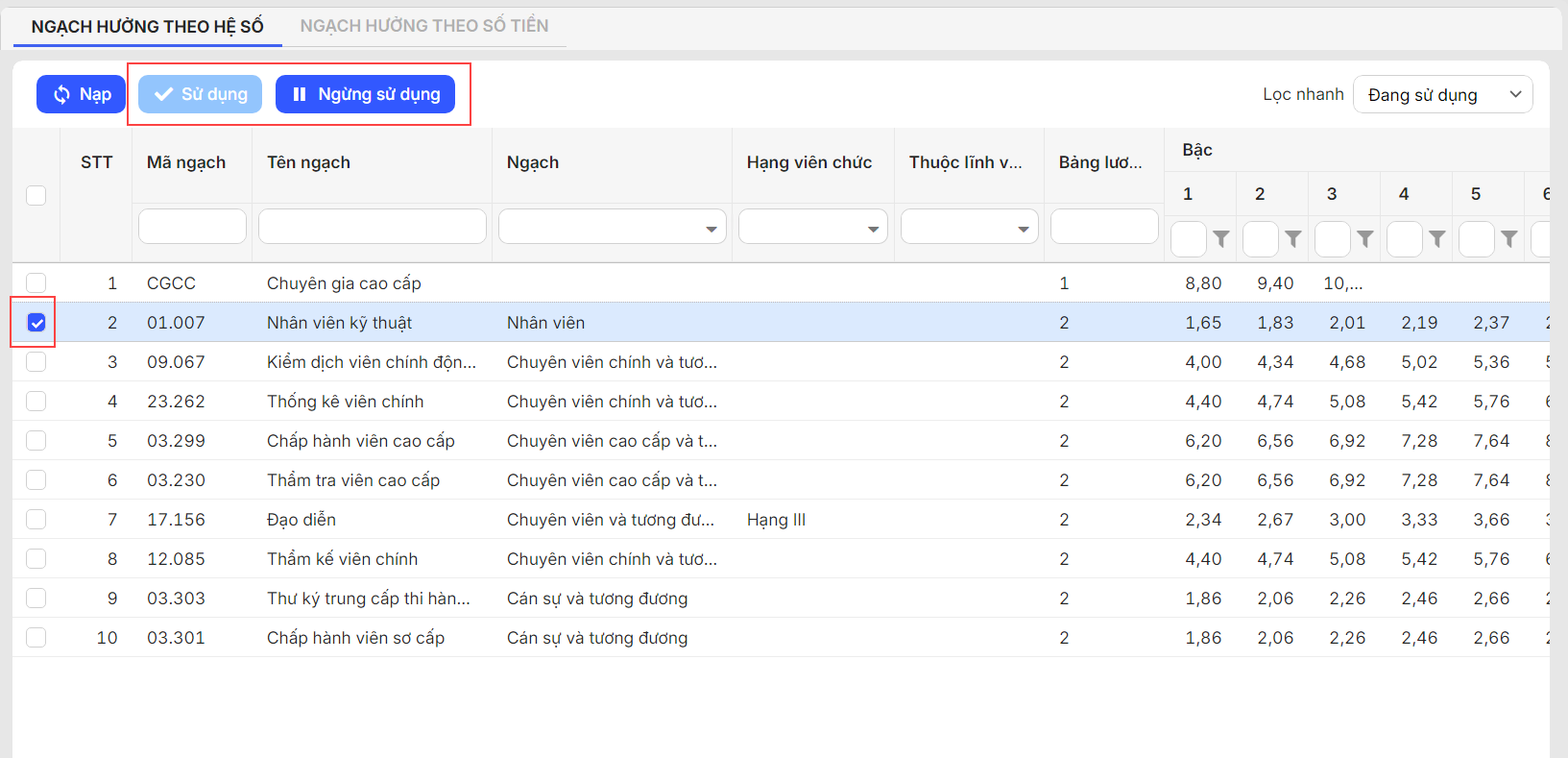Click the filter funnel icon for Bậc 5
Image resolution: width=1568 pixels, height=758 pixels.
pos(1508,239)
